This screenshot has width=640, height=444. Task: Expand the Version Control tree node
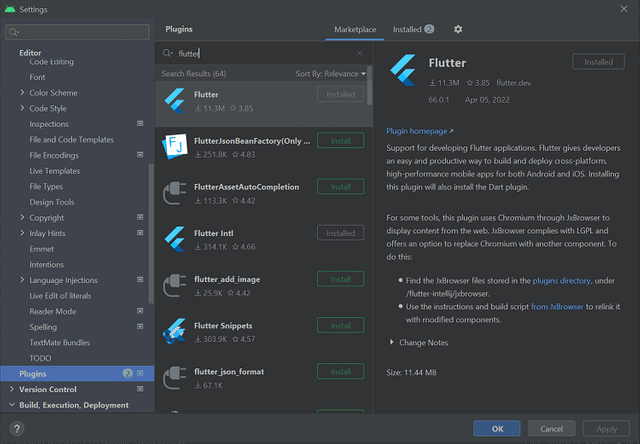click(x=12, y=389)
